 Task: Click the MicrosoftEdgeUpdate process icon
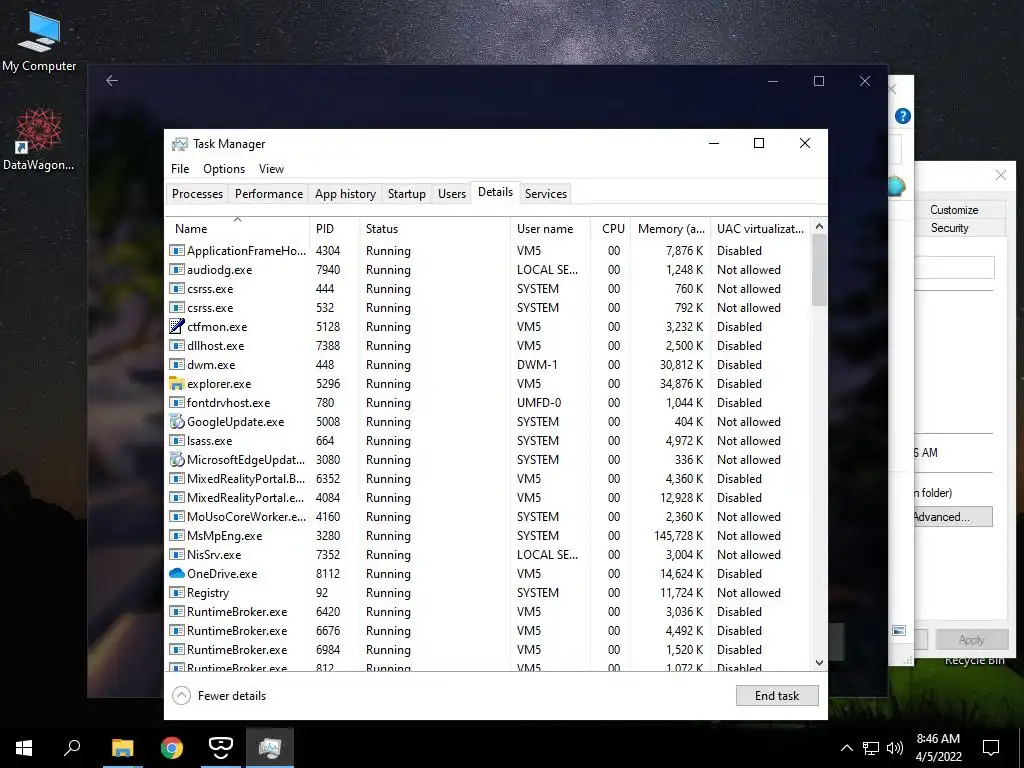pyautogui.click(x=176, y=459)
